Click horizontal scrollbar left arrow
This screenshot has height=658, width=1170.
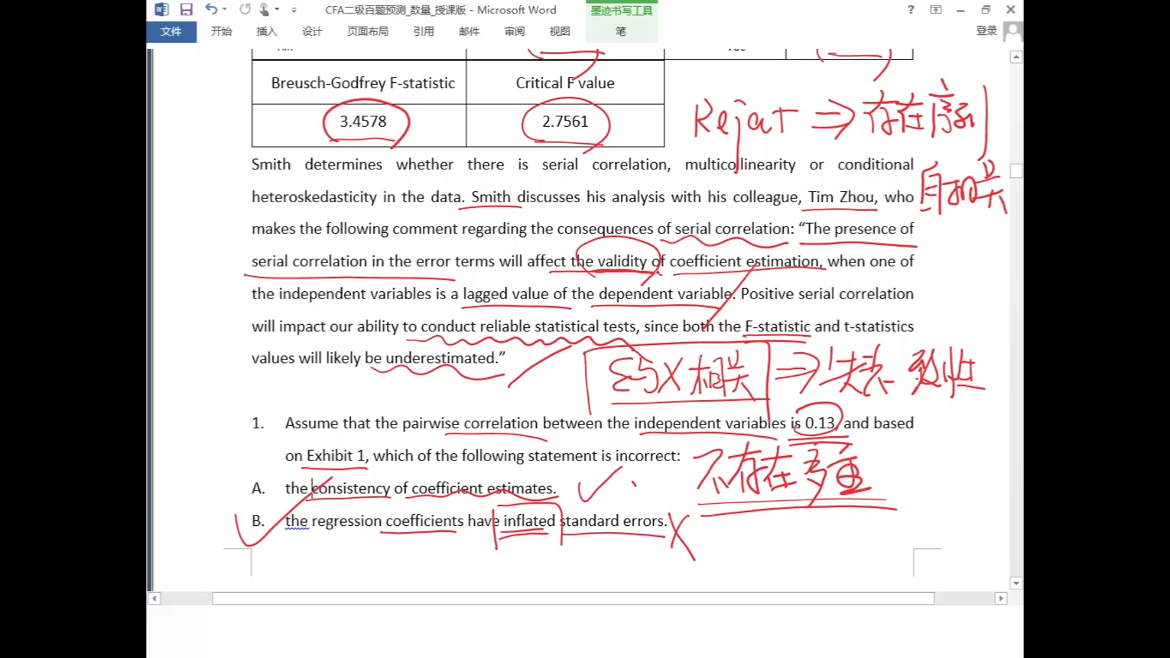[154, 598]
